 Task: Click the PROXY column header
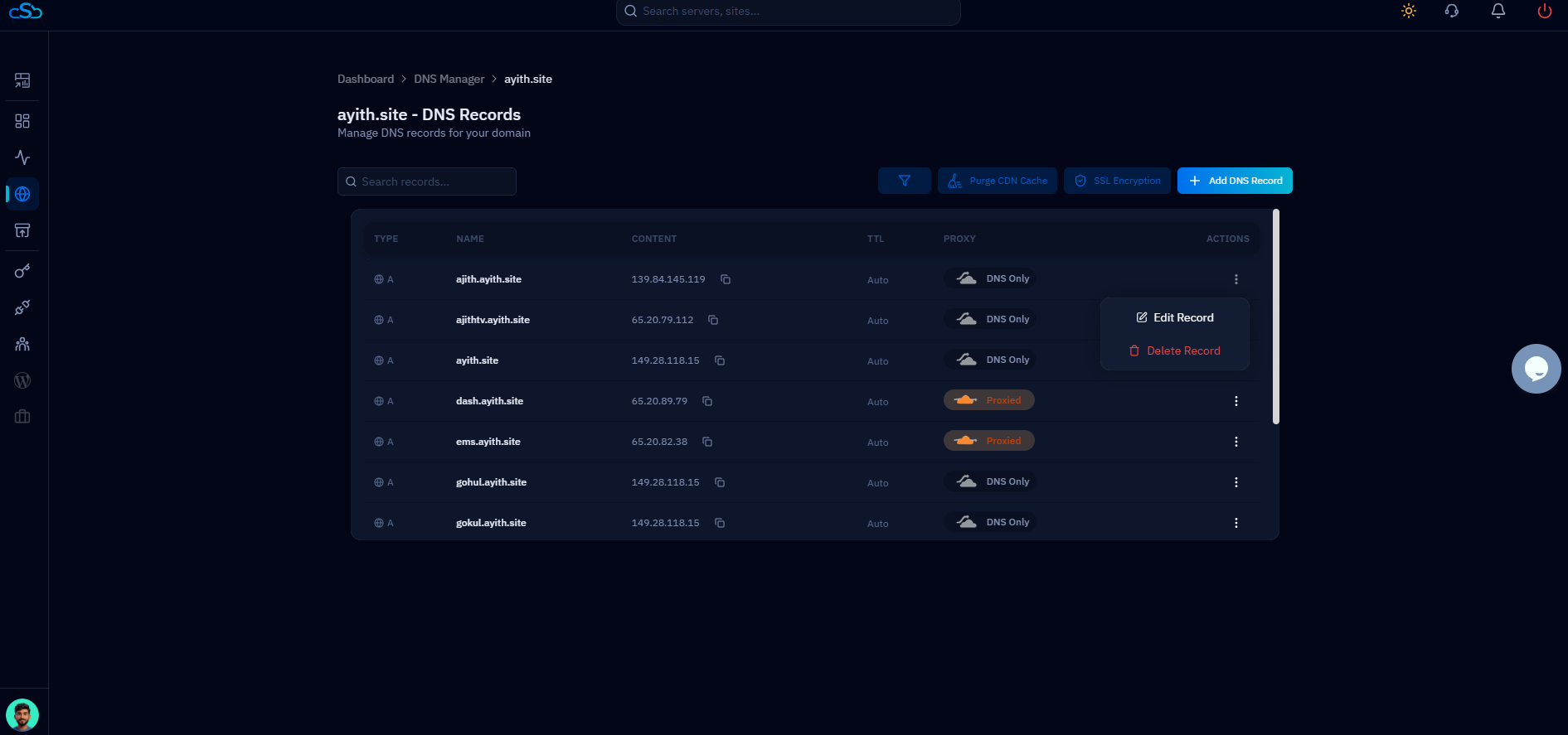point(959,239)
